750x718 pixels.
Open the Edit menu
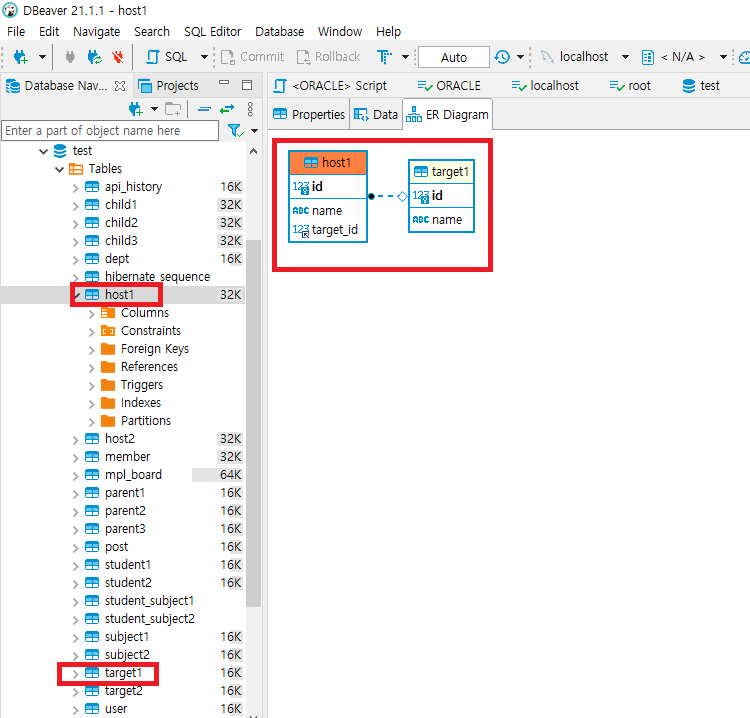tap(49, 32)
